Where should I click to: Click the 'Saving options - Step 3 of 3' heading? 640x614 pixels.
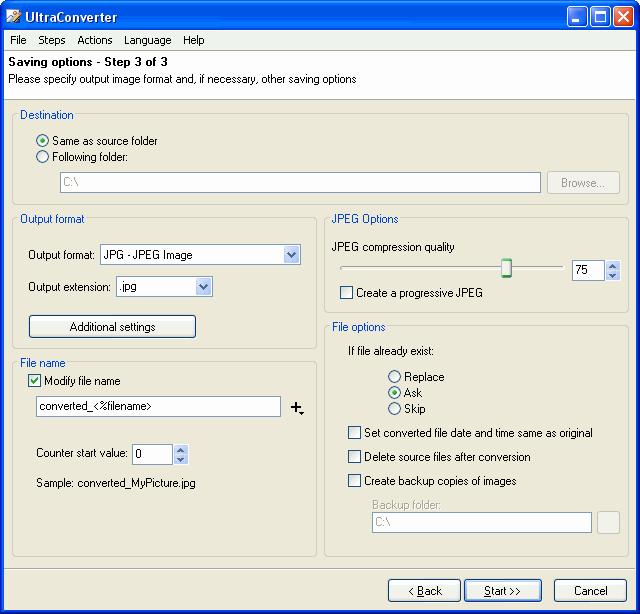tap(88, 62)
